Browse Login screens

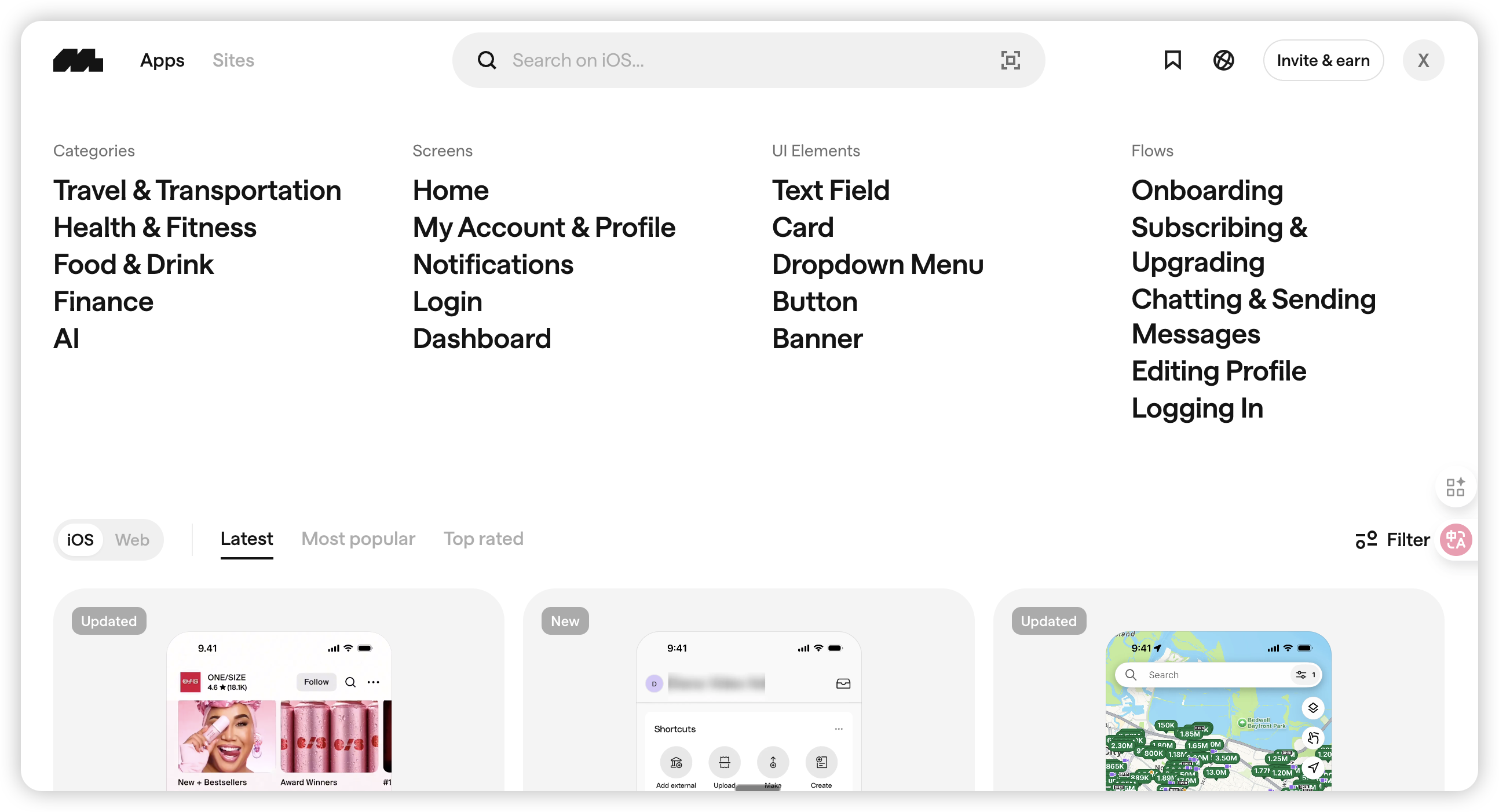(447, 302)
